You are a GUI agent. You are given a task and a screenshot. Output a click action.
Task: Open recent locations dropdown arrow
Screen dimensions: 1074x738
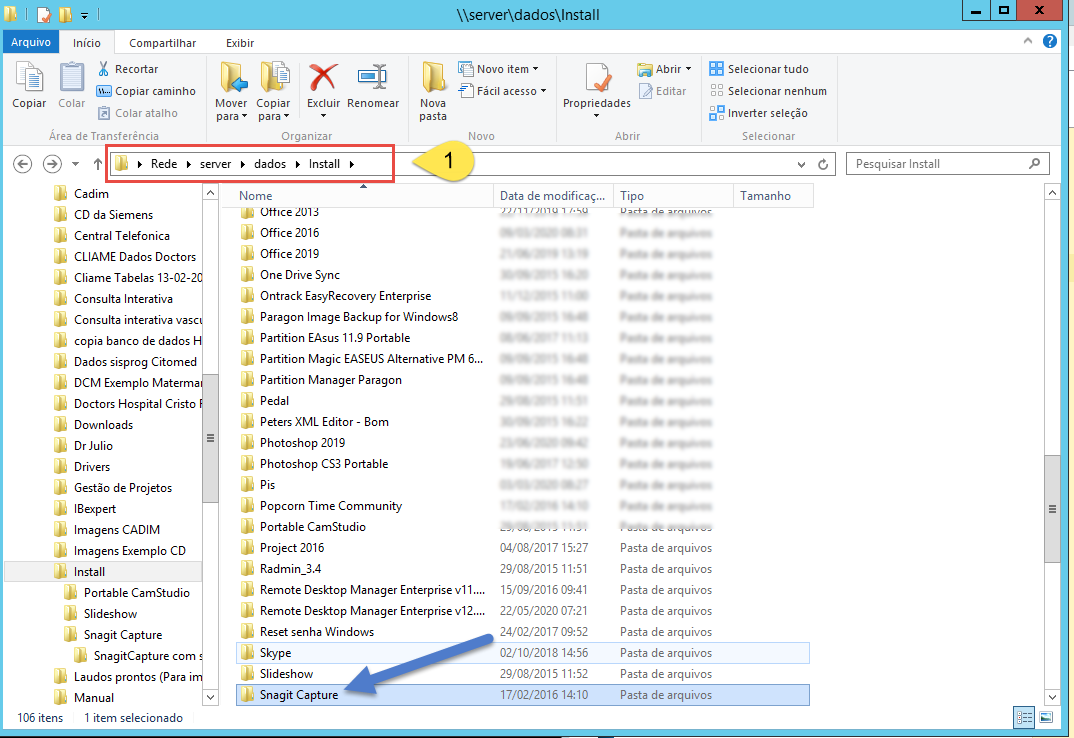(x=75, y=164)
